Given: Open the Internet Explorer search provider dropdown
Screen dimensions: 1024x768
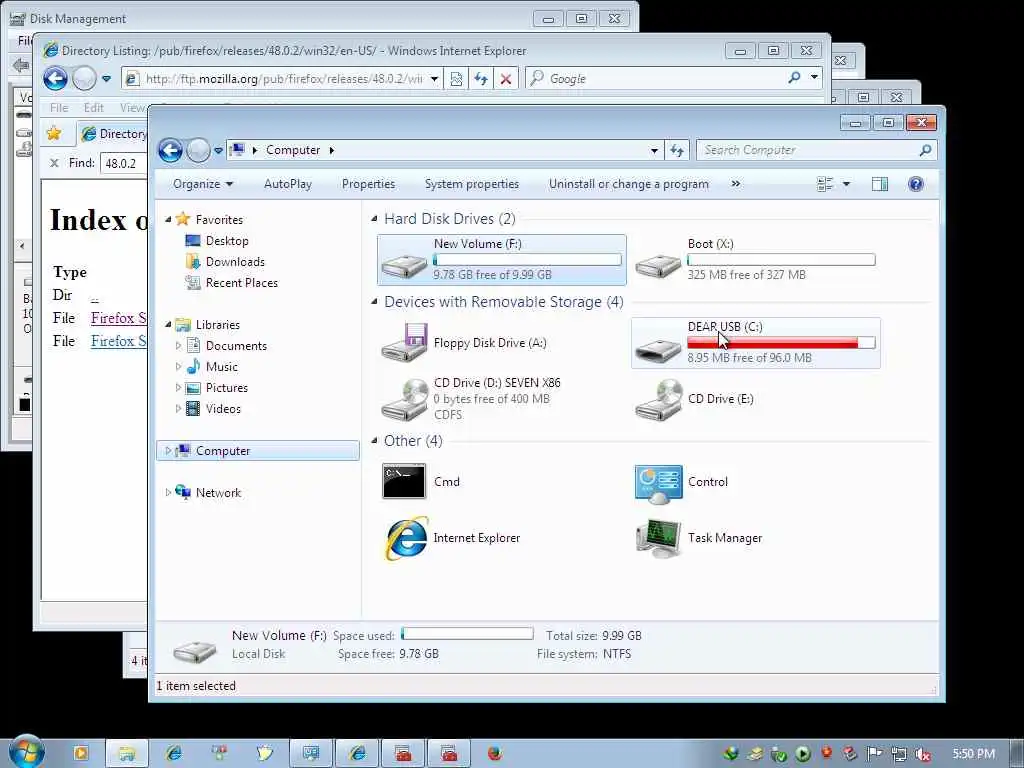Looking at the screenshot, I should coord(814,78).
